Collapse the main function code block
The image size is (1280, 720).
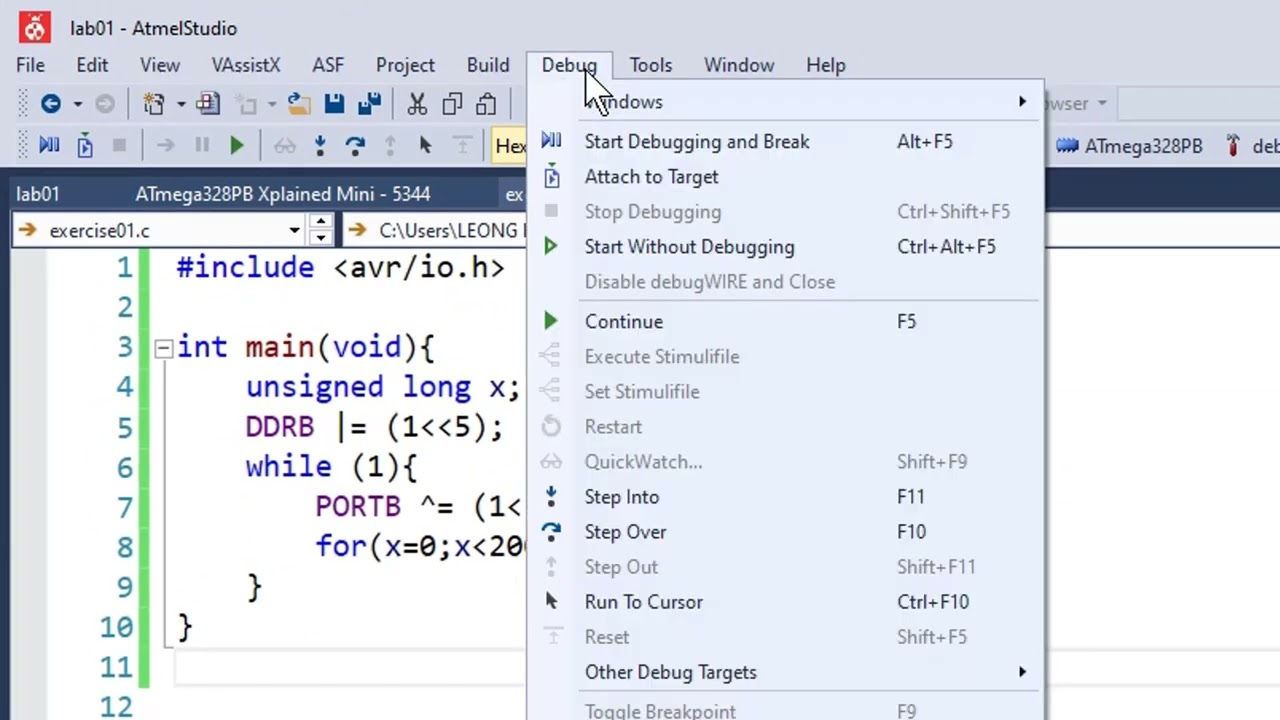click(x=163, y=348)
